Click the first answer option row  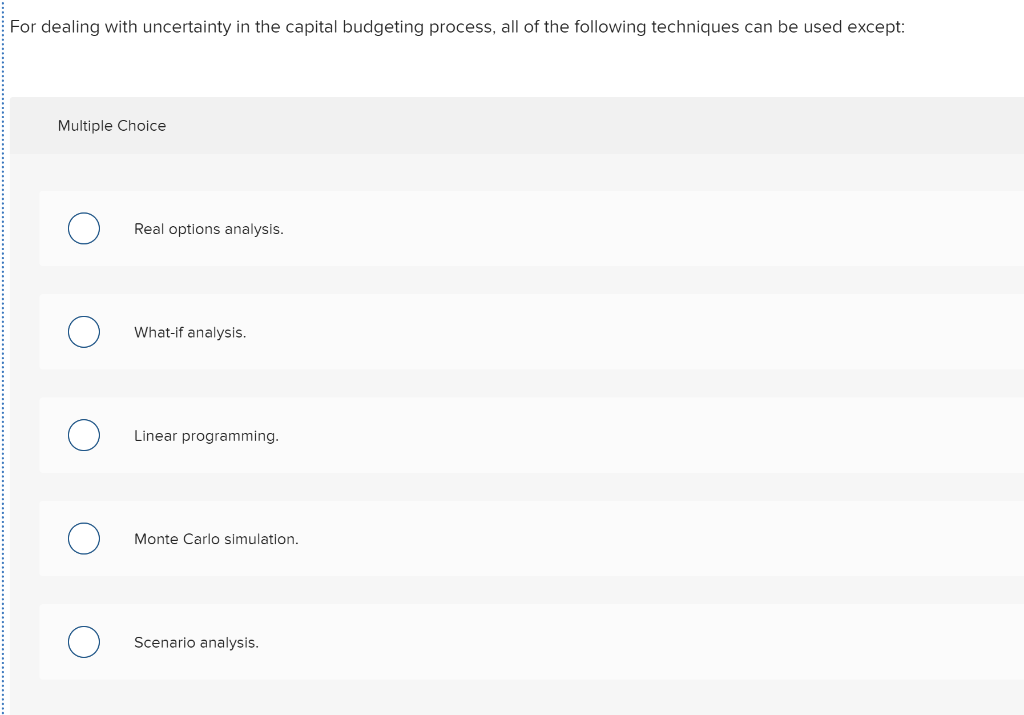[500, 228]
